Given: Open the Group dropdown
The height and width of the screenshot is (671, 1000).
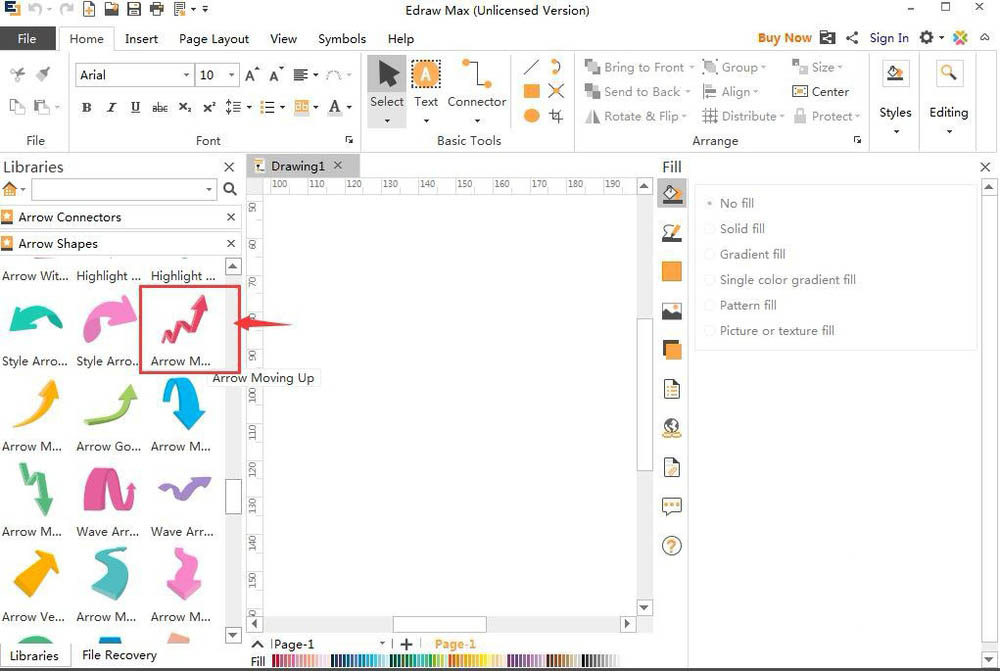Looking at the screenshot, I should click(763, 67).
